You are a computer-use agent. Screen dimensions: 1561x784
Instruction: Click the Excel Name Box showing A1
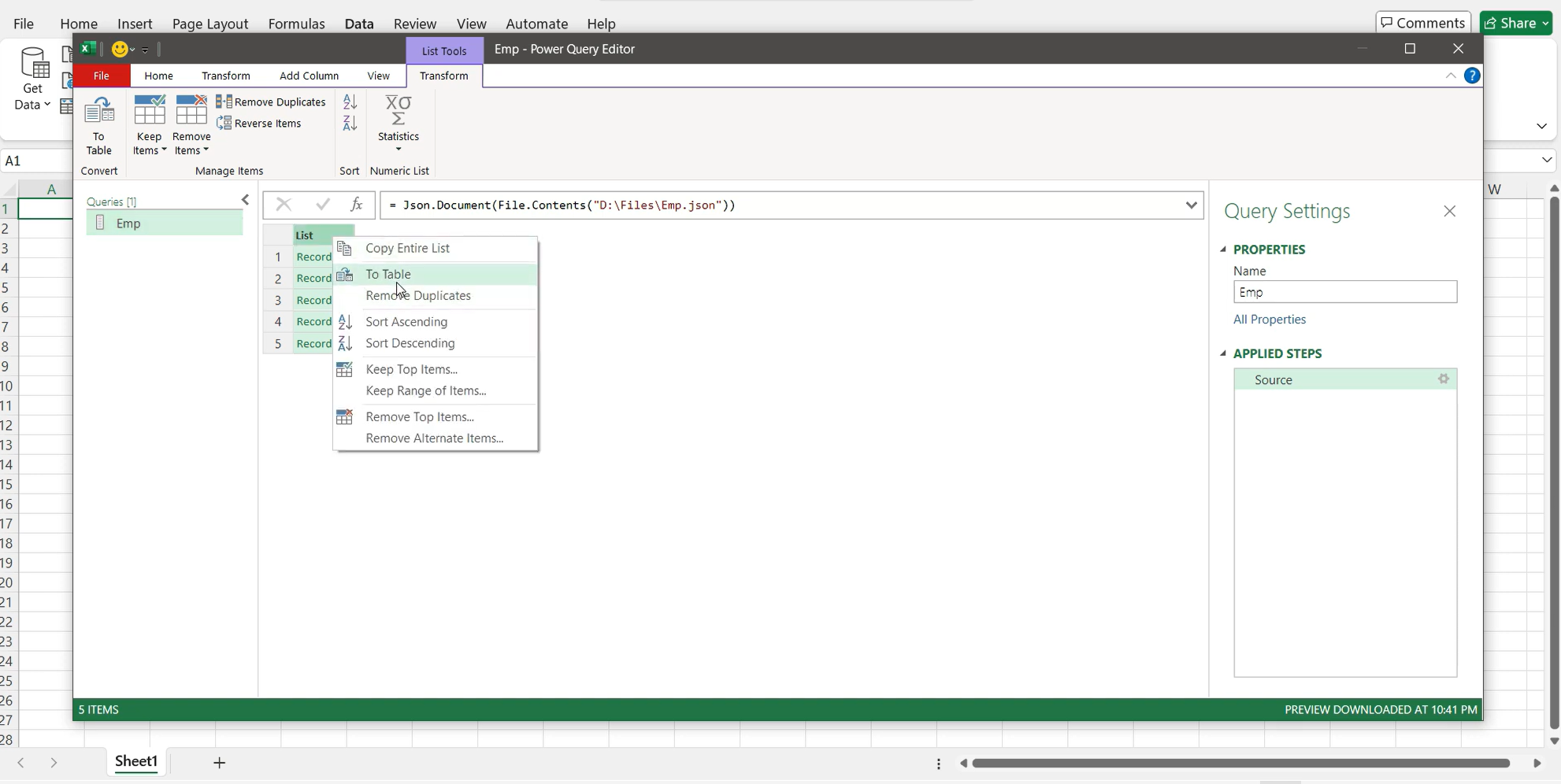36,161
